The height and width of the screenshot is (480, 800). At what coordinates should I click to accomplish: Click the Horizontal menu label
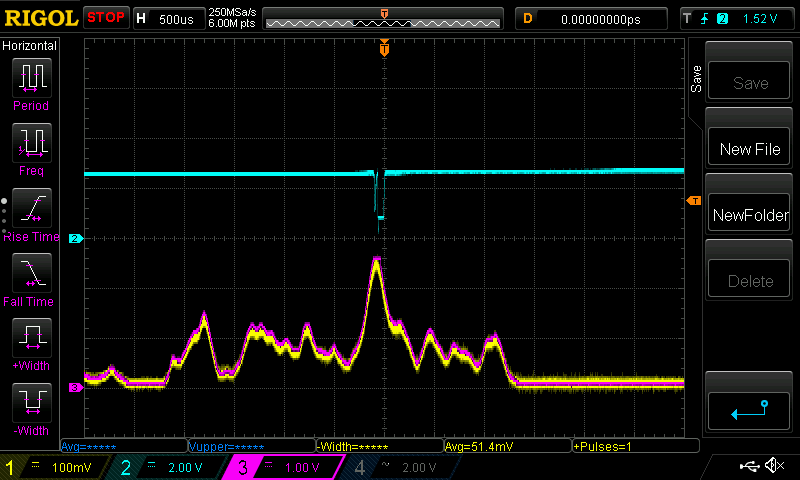pyautogui.click(x=30, y=45)
